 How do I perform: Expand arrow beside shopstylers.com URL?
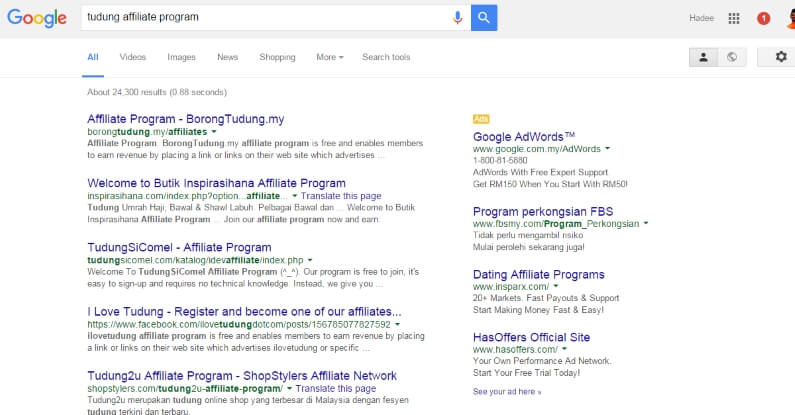tap(290, 389)
